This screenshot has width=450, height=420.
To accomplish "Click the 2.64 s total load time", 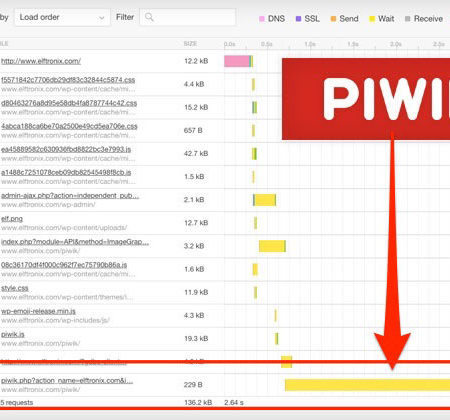I will point(234,403).
